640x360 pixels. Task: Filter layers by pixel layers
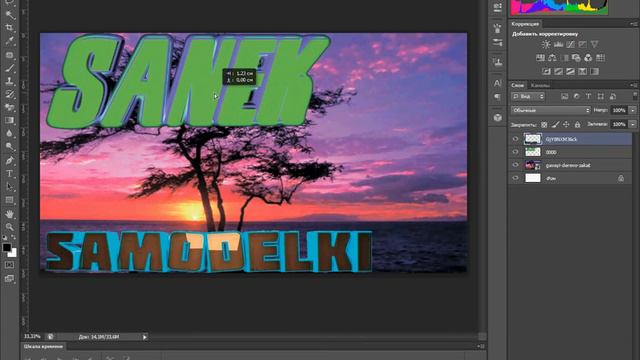pyautogui.click(x=564, y=96)
